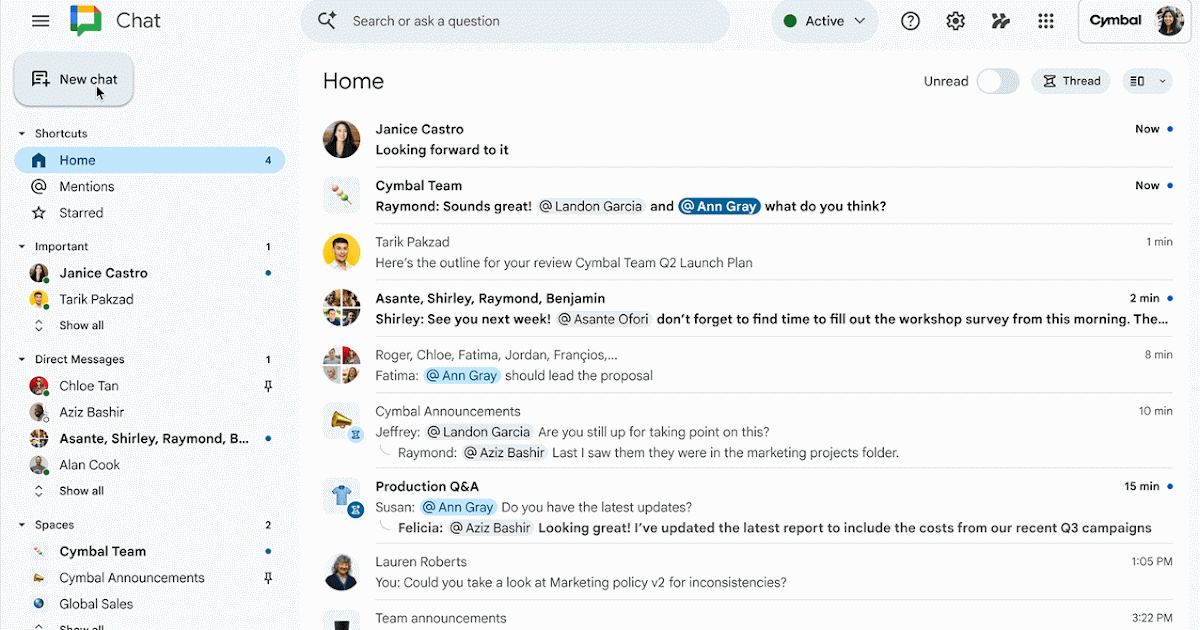Toggle the Unread filter switch
Screen dimensions: 1200x630
(x=997, y=81)
